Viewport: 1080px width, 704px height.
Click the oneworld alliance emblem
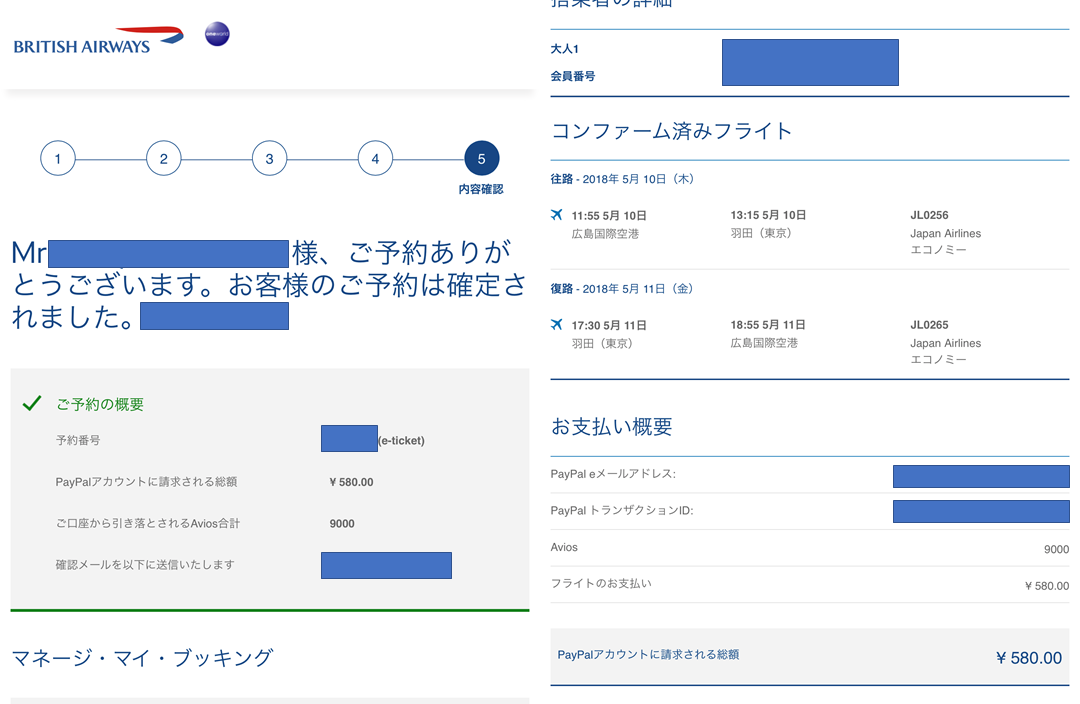217,34
